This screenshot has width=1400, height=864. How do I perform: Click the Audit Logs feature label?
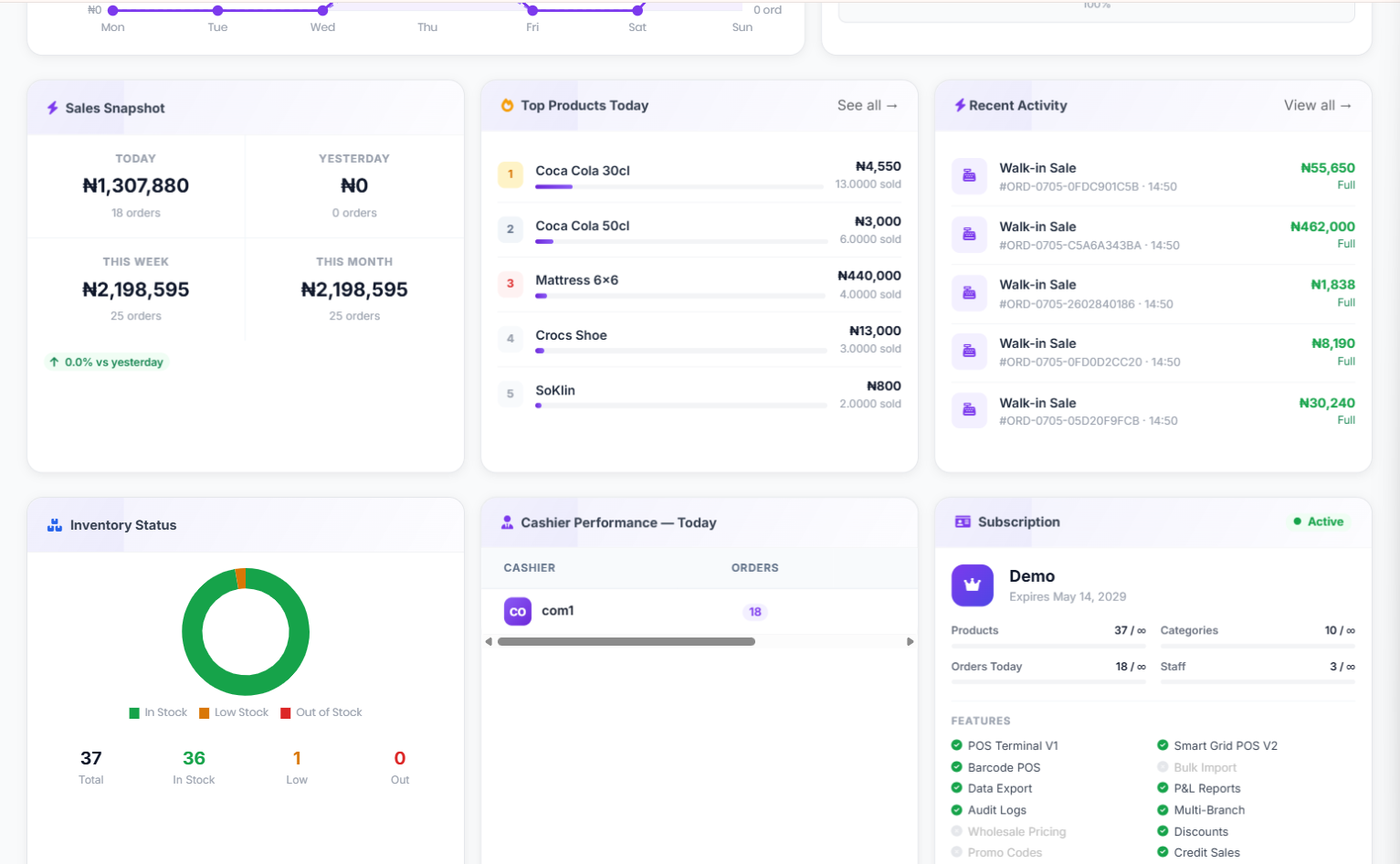pos(997,810)
